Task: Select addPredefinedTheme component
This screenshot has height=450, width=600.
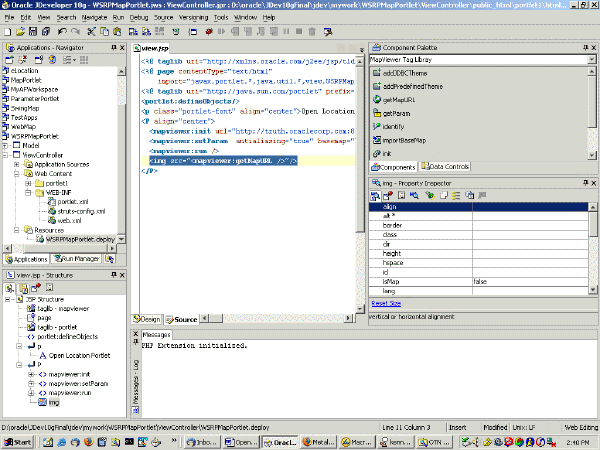Action: coord(412,86)
